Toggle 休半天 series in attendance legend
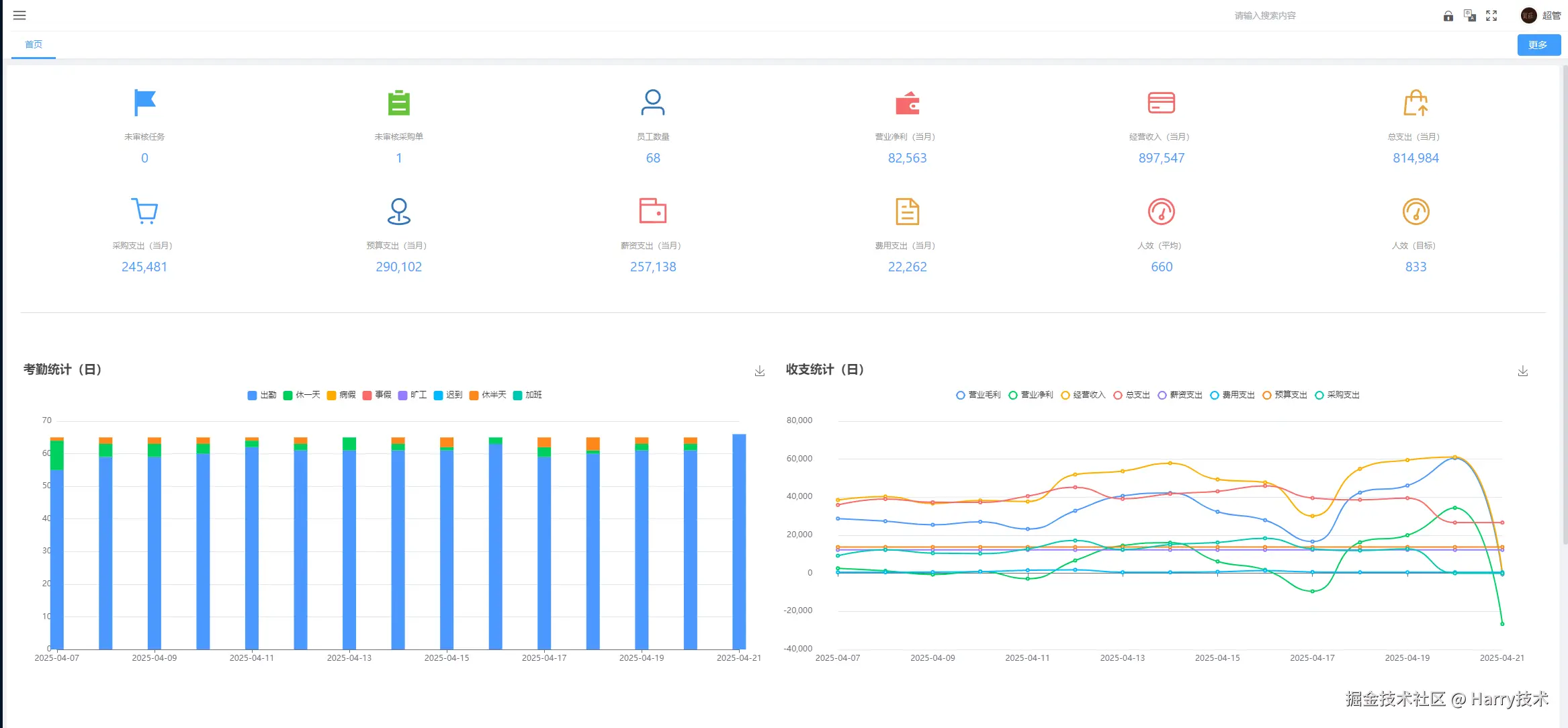This screenshot has width=1568, height=728. pos(488,395)
